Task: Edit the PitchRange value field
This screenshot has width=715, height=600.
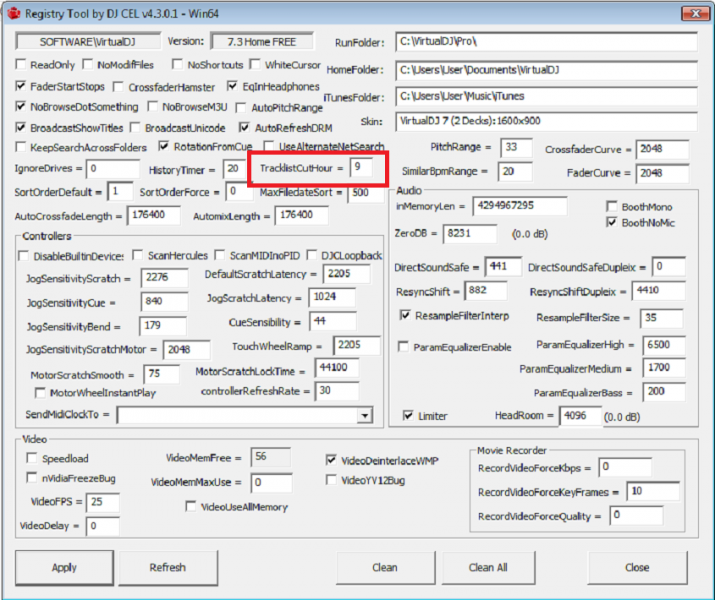Action: (x=516, y=148)
